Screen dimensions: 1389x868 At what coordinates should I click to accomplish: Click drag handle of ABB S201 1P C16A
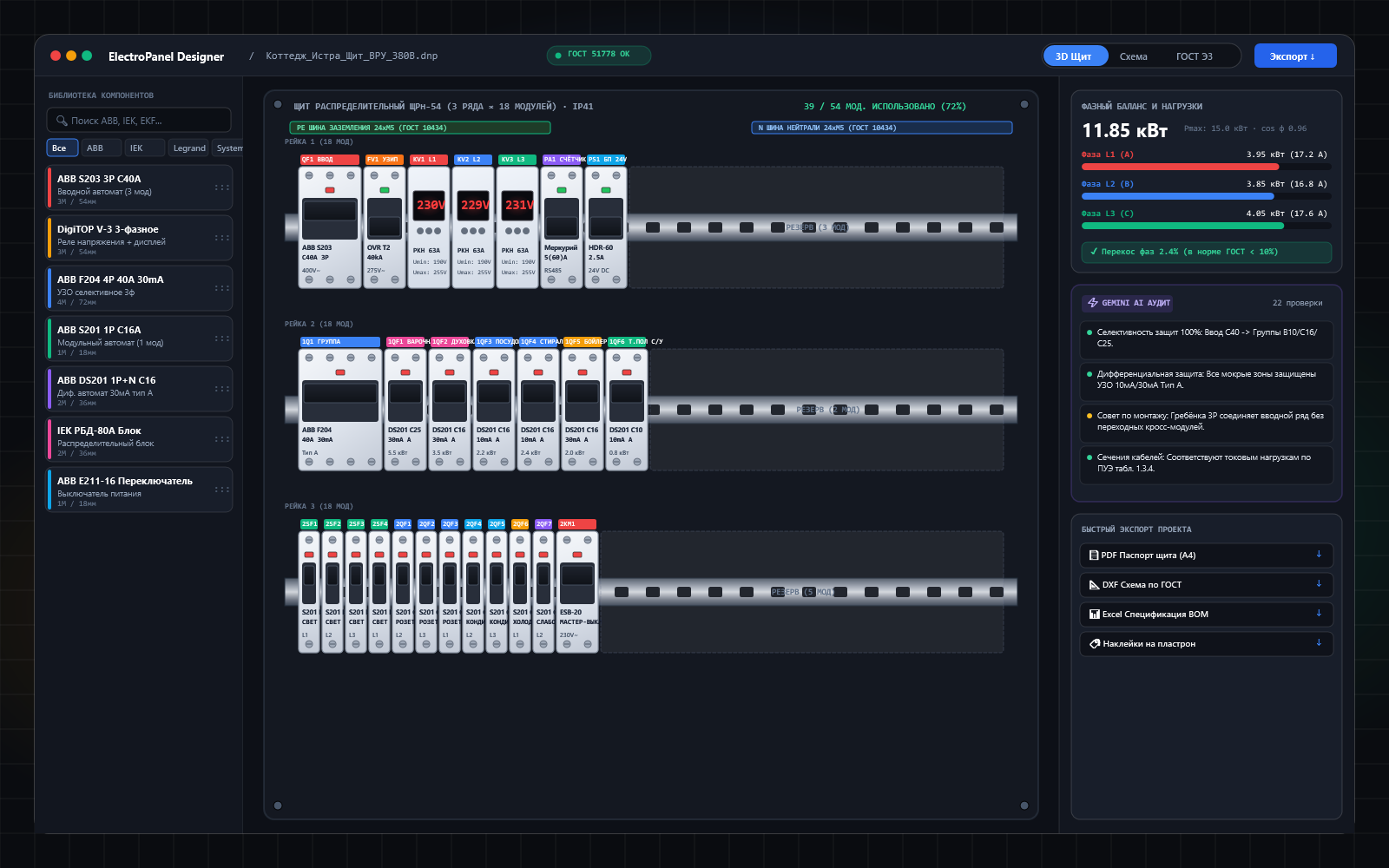(222, 339)
